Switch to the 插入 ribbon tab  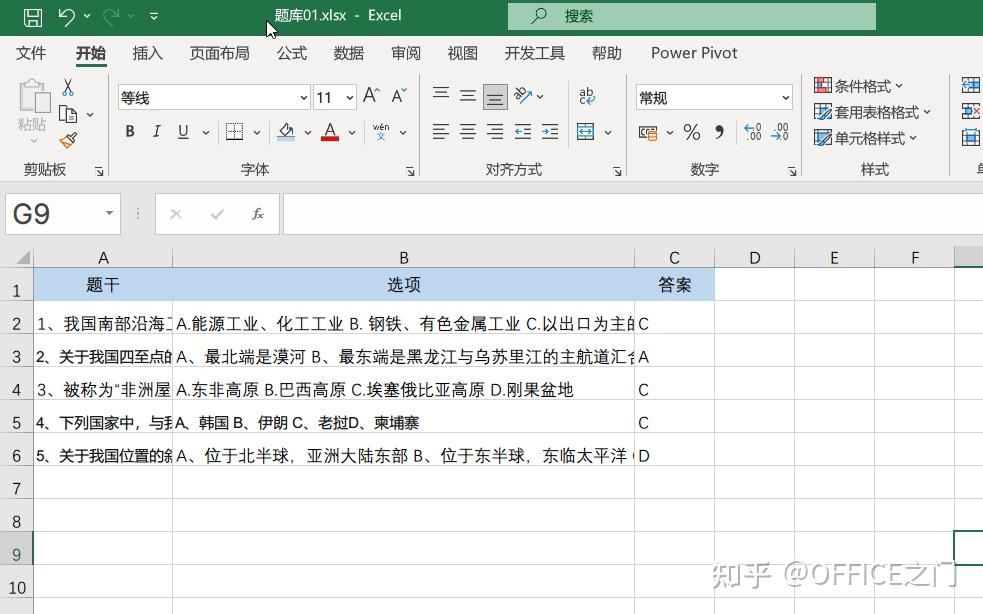[147, 53]
